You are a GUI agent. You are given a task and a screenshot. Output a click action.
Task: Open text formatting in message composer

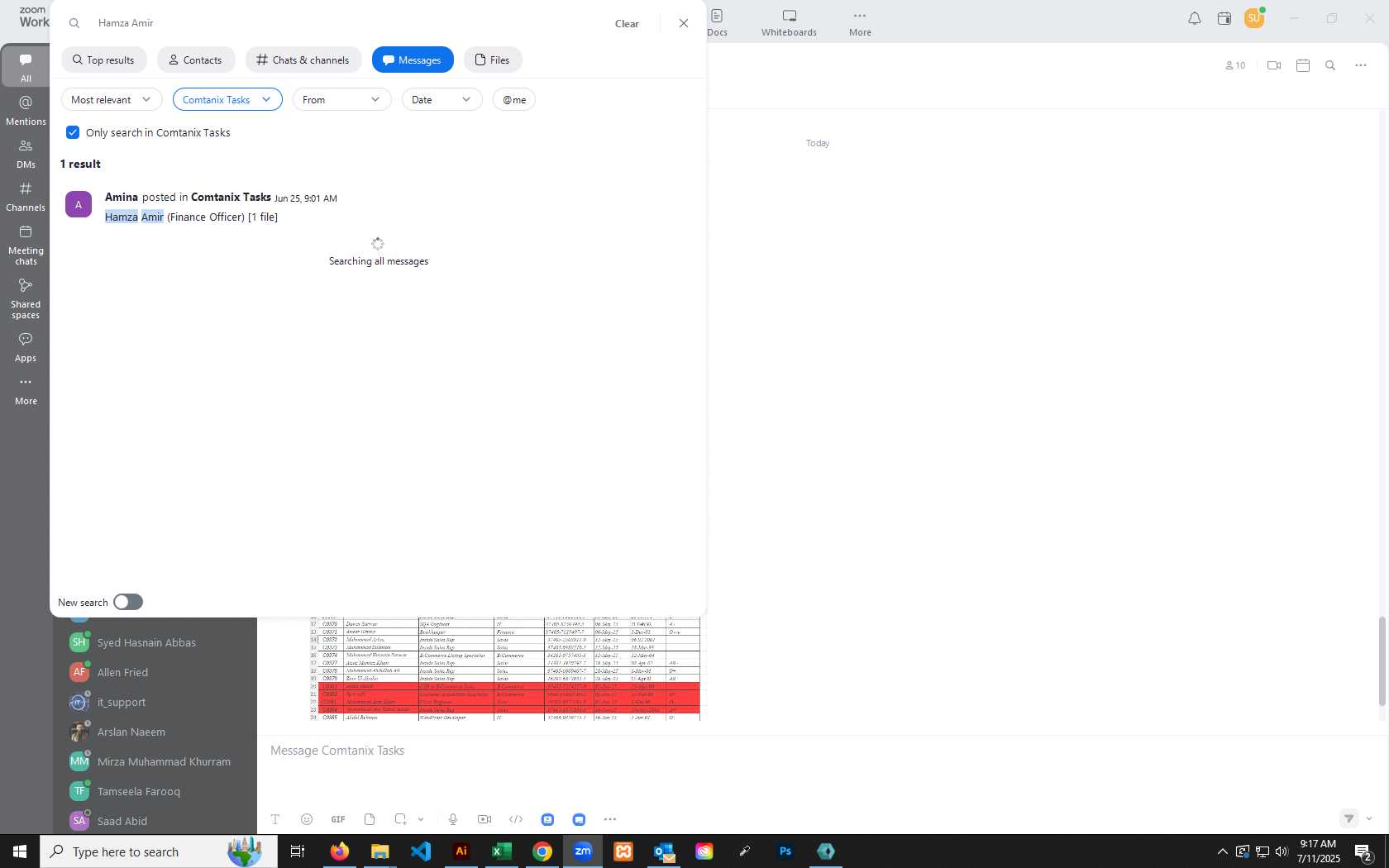[x=275, y=819]
